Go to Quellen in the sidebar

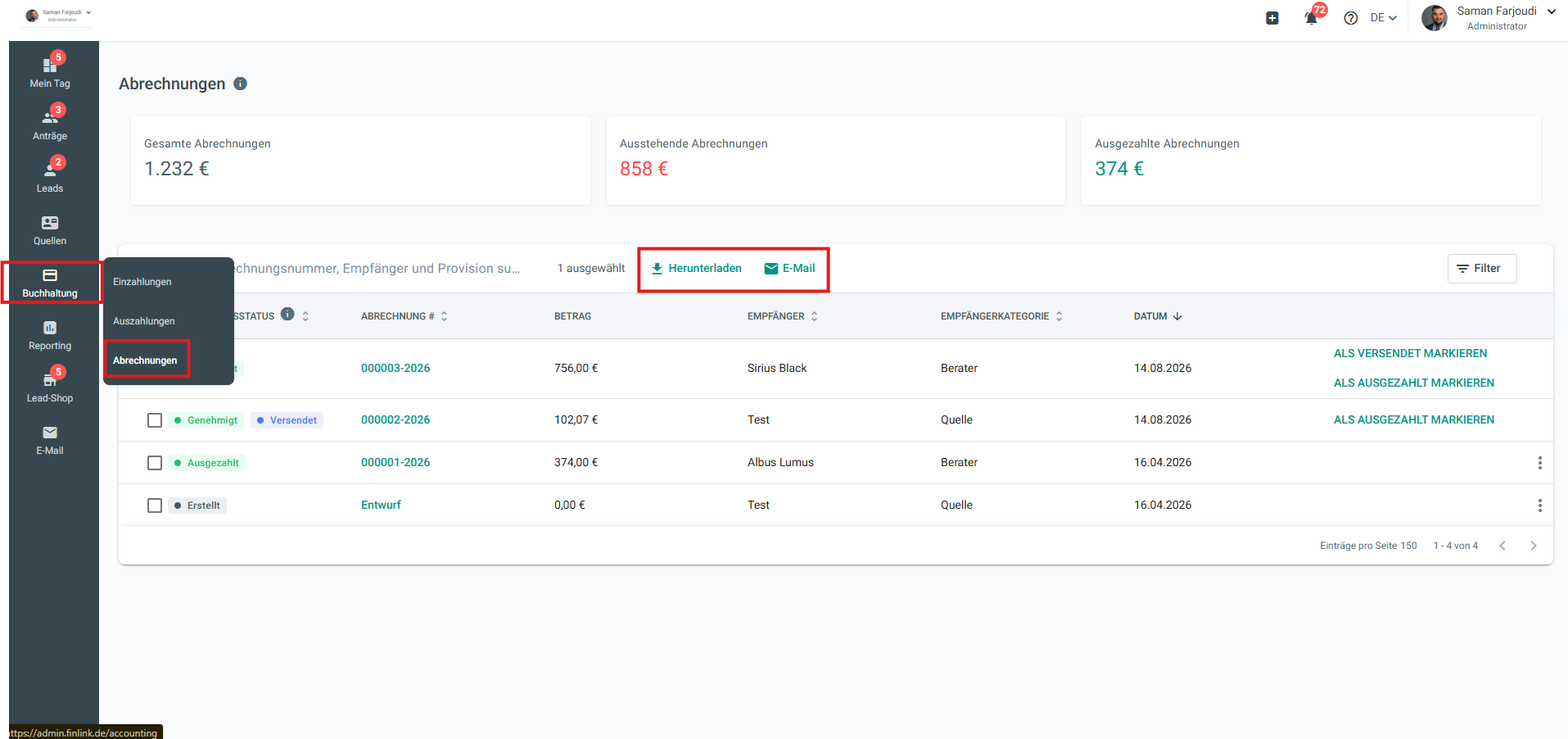click(x=50, y=229)
